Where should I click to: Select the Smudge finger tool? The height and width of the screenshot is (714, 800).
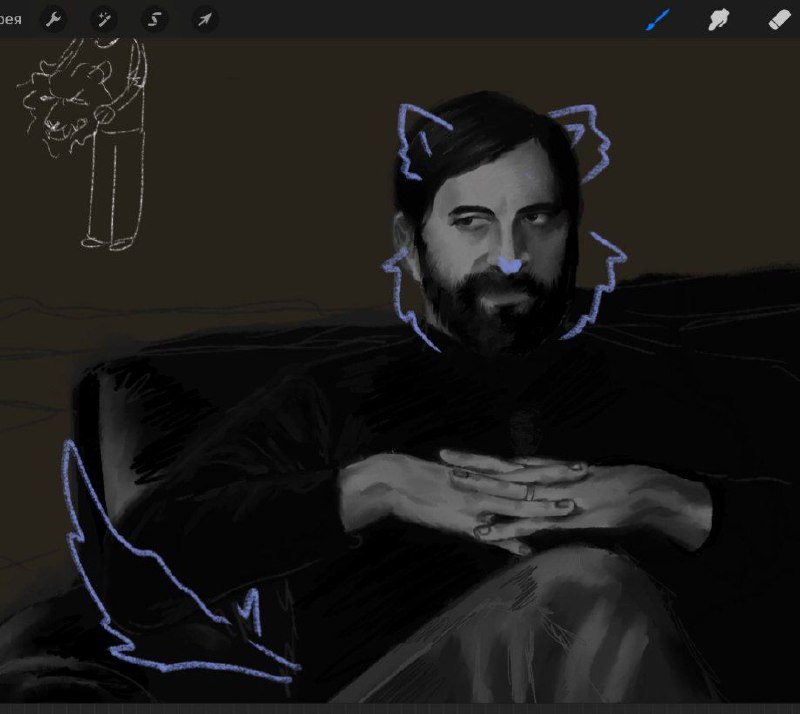point(718,20)
